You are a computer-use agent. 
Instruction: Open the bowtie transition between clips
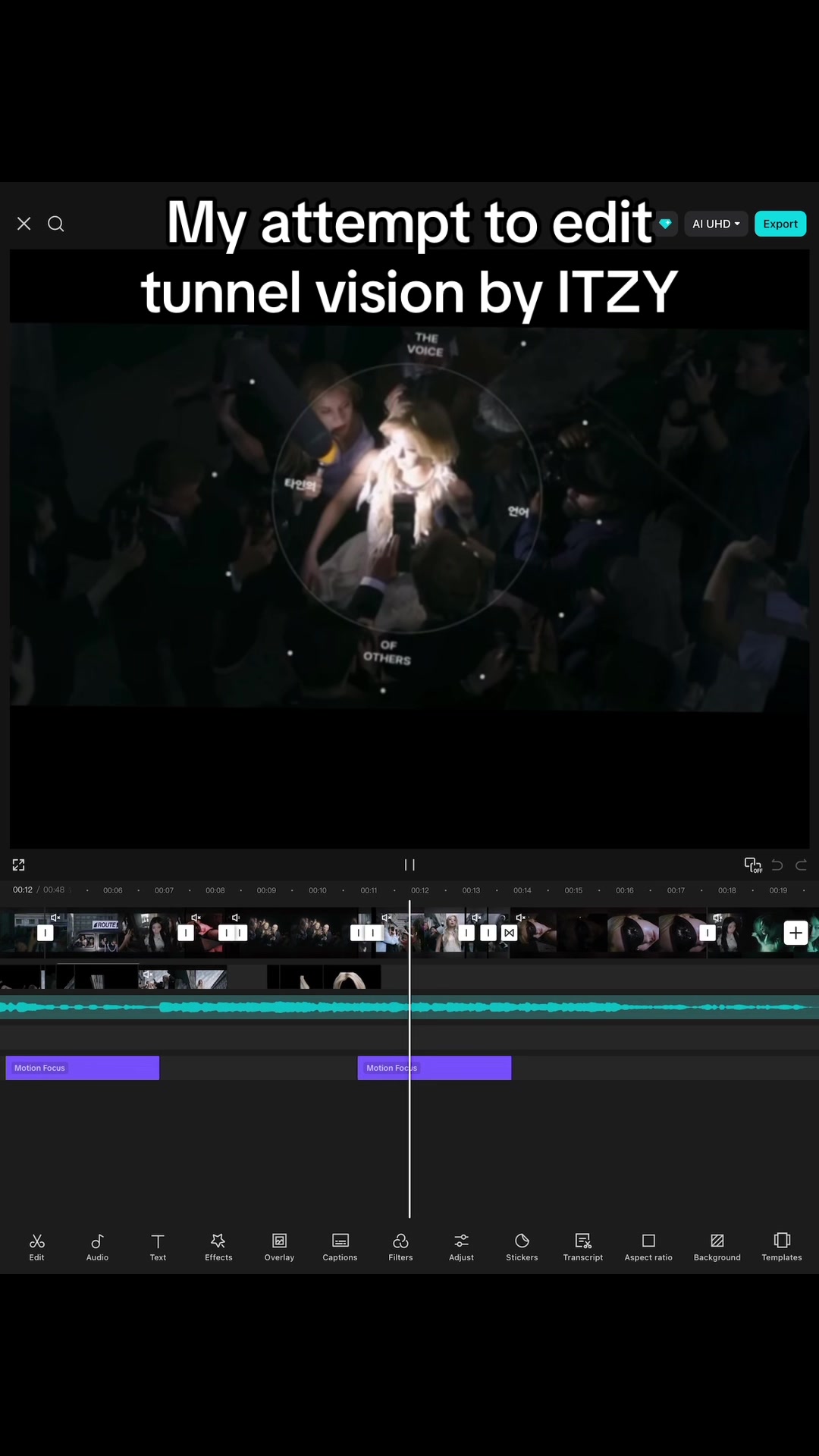510,933
